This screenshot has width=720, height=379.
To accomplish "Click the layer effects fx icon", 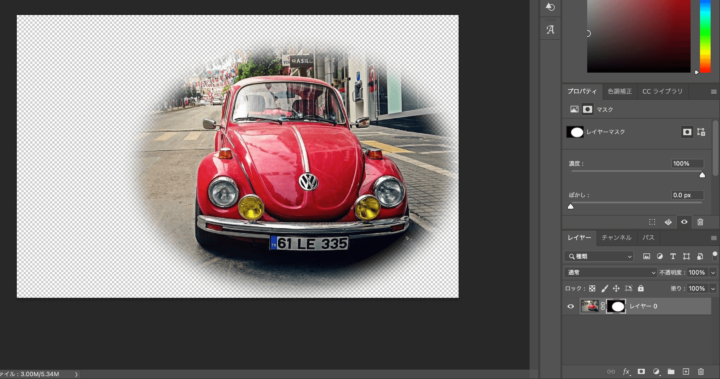I will point(626,372).
